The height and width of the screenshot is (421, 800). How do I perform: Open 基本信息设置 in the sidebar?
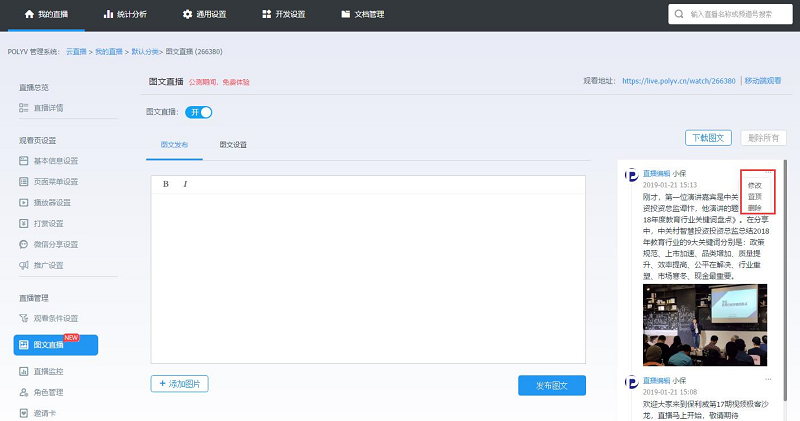tap(55, 161)
